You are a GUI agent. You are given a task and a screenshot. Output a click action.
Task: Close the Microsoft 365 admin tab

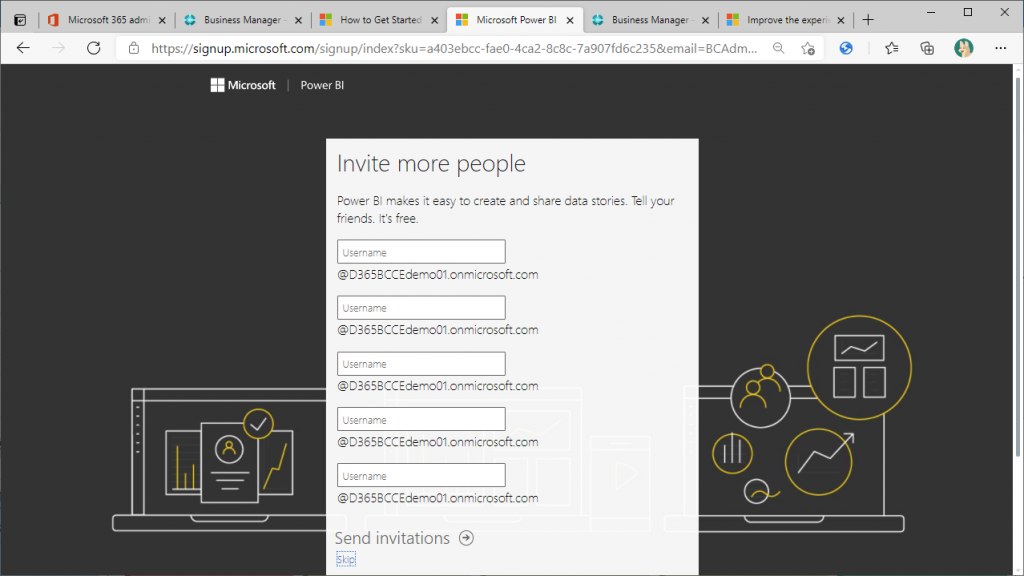(162, 20)
